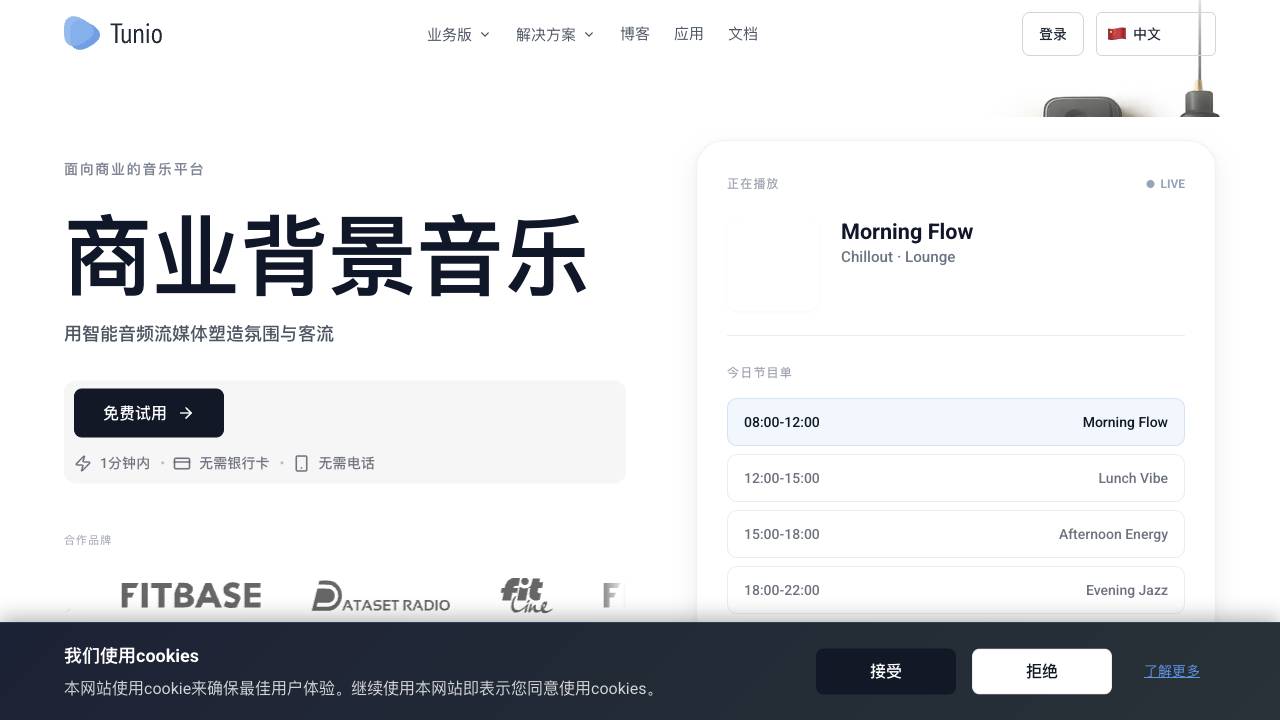1280x720 pixels.
Task: Open the 中文 language selector
Action: pyautogui.click(x=1156, y=34)
